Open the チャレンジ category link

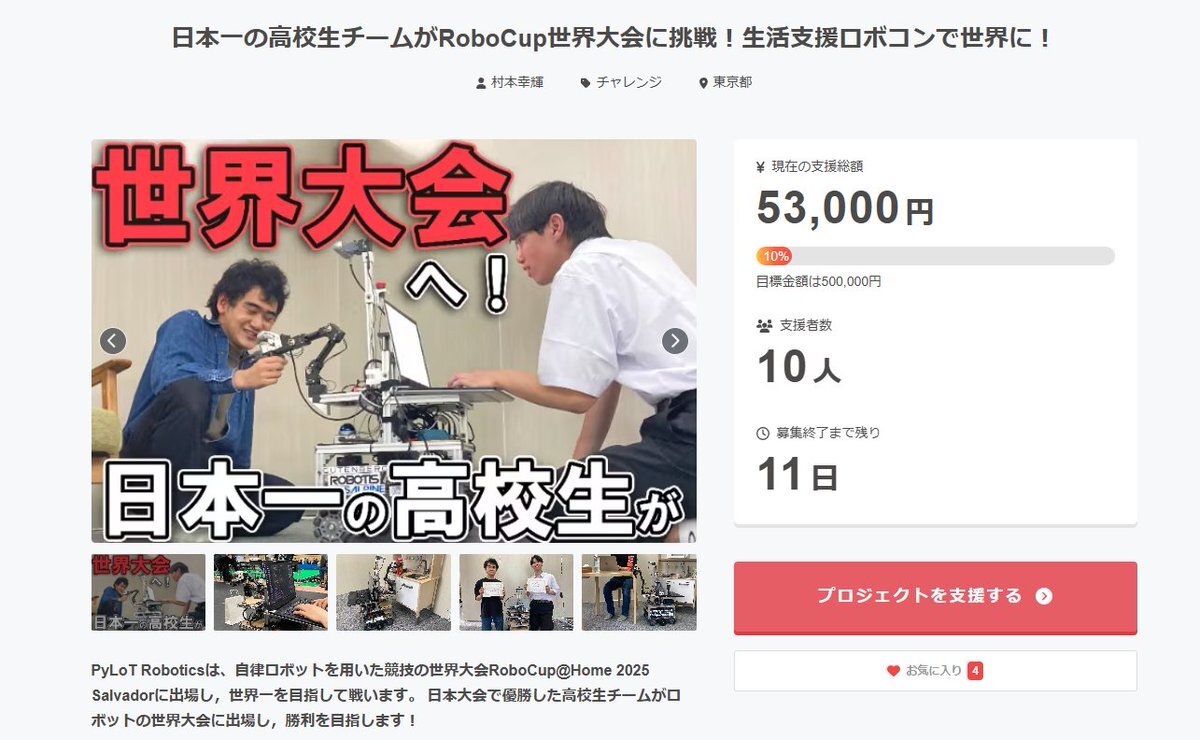[x=629, y=83]
